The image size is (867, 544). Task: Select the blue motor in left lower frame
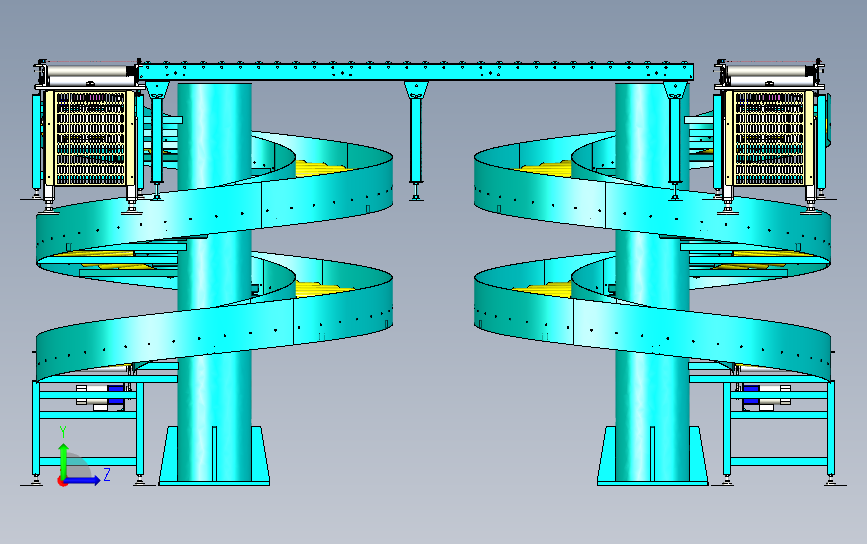click(116, 397)
